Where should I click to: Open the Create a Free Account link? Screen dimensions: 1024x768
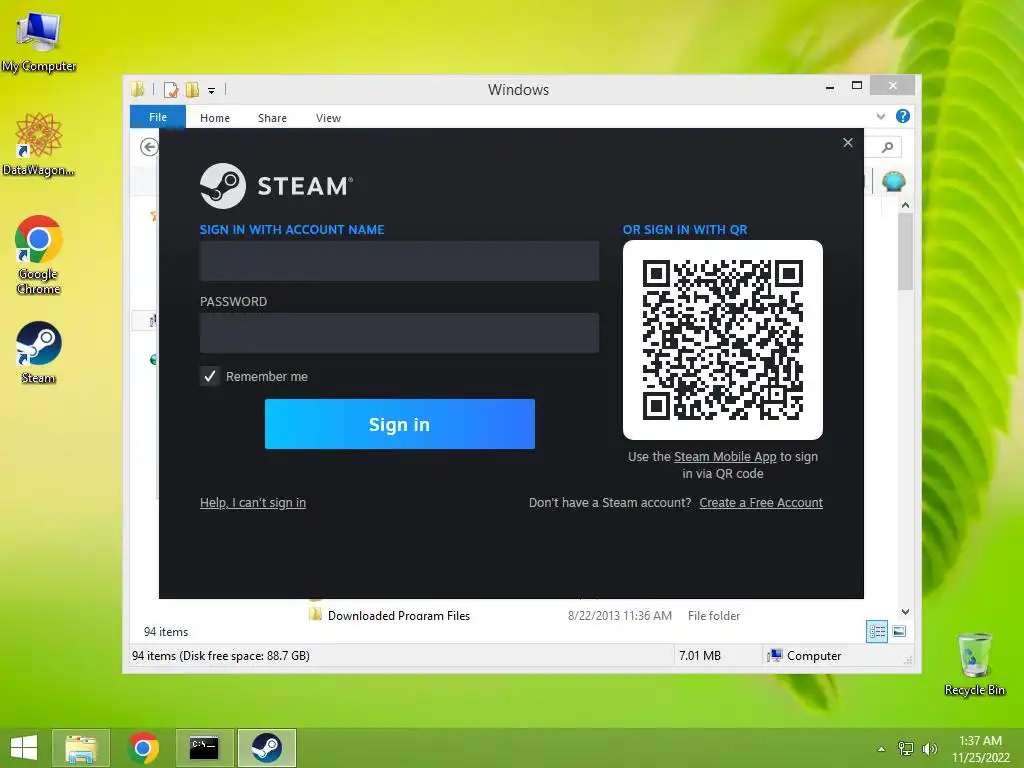click(761, 502)
